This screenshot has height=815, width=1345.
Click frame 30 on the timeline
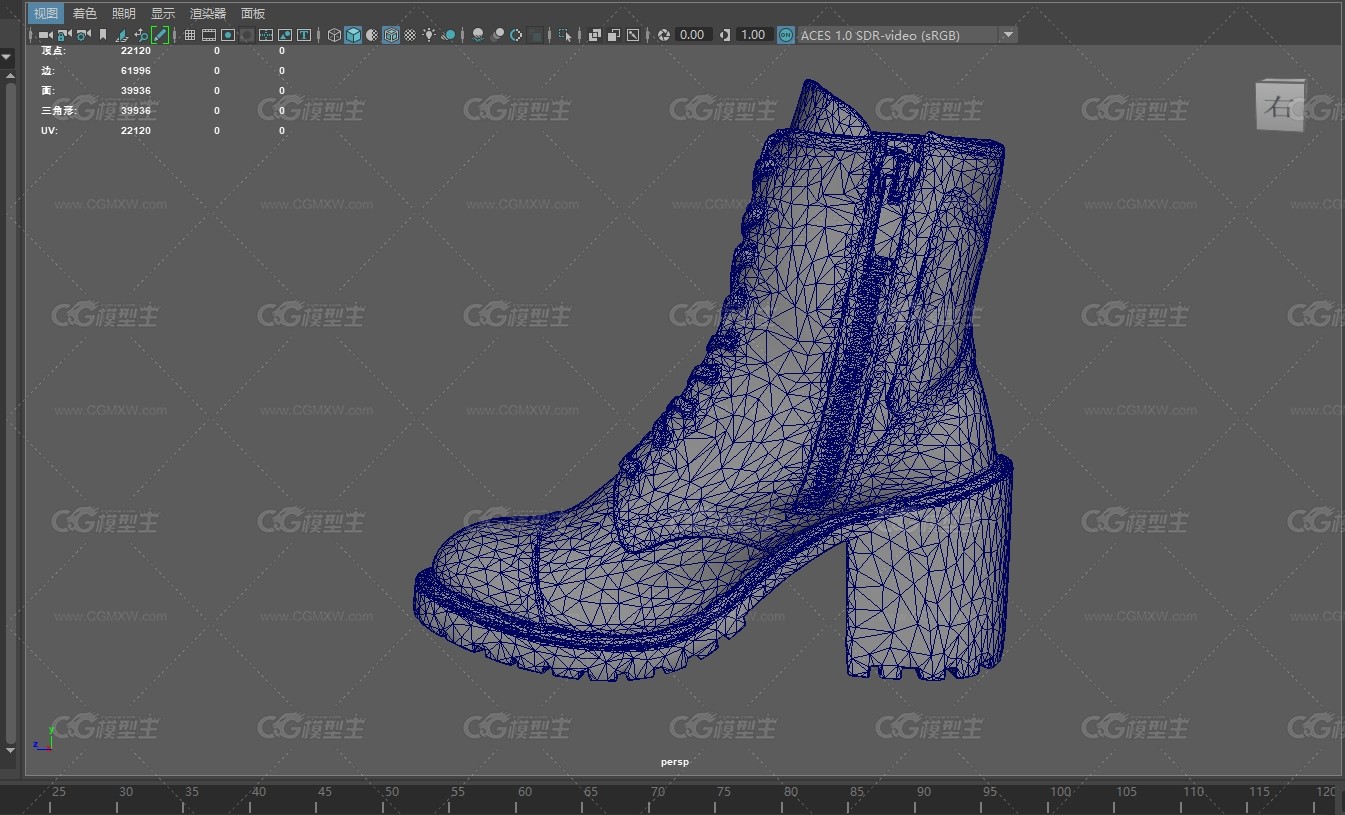(125, 793)
